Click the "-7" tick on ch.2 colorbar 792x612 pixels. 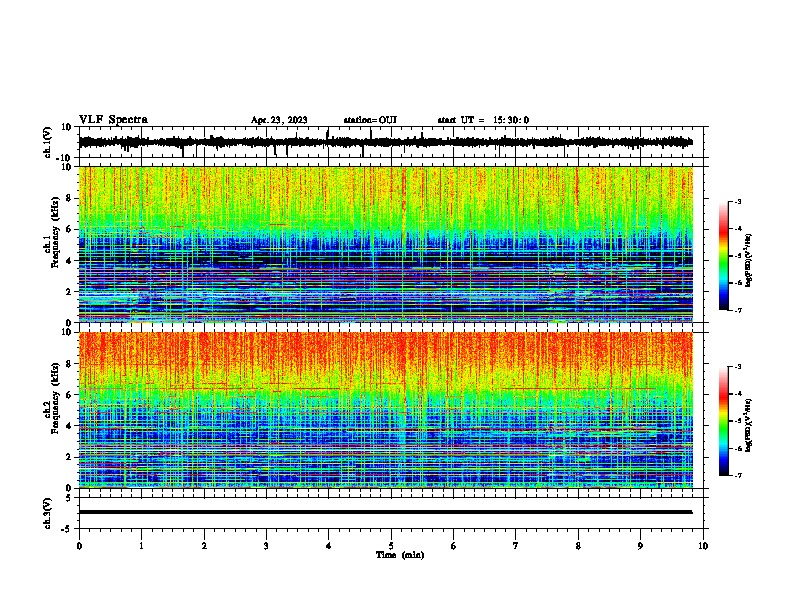point(737,475)
